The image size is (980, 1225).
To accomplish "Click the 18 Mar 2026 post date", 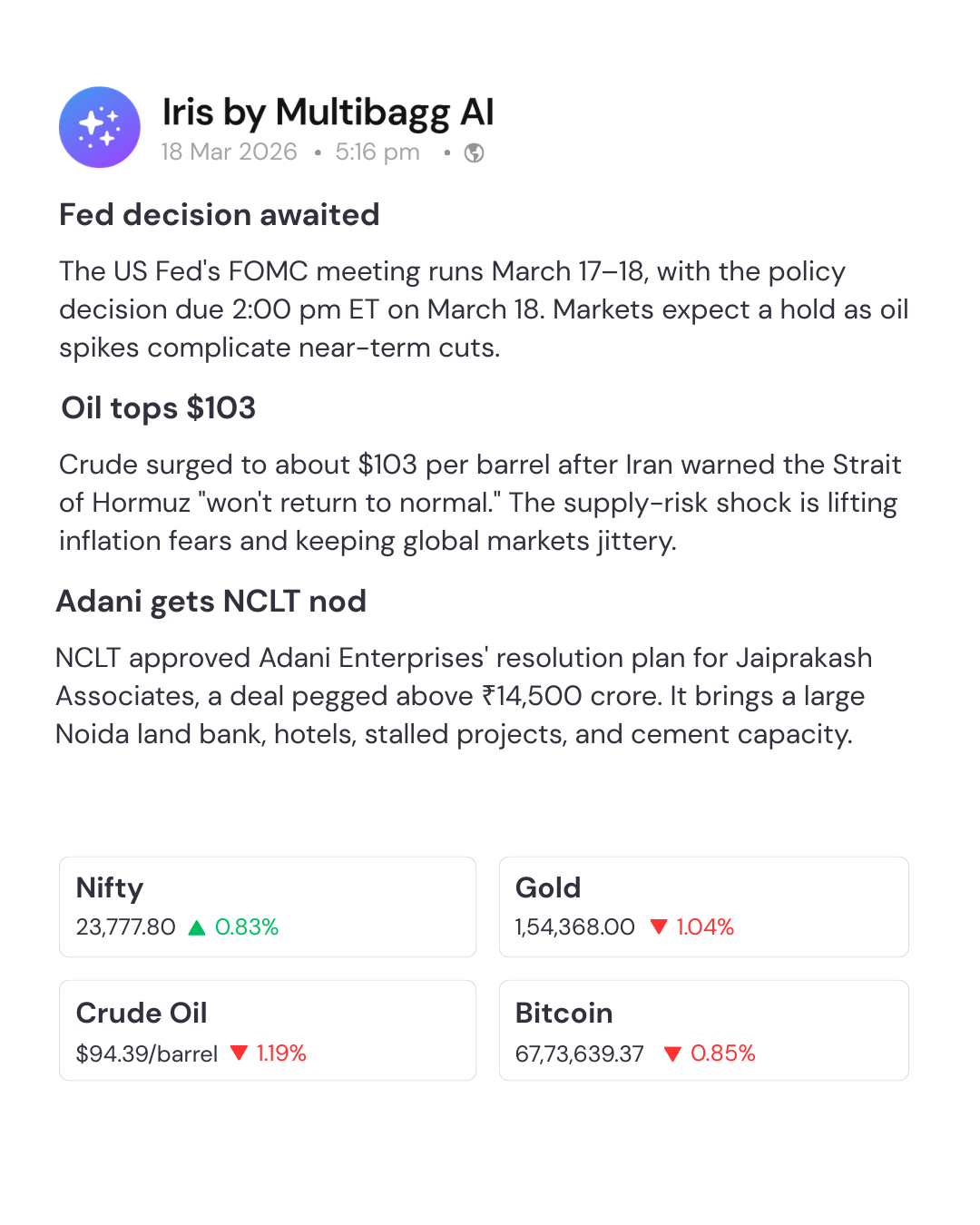I will [229, 152].
